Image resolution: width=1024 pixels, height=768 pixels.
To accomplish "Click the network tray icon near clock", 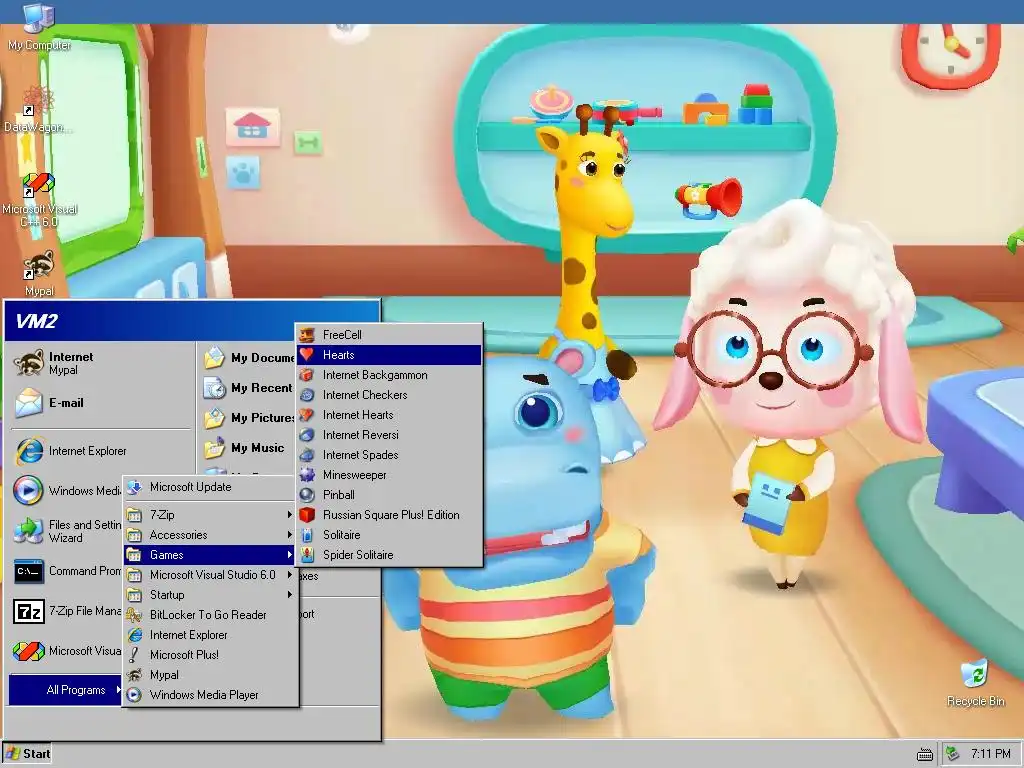I will click(953, 754).
